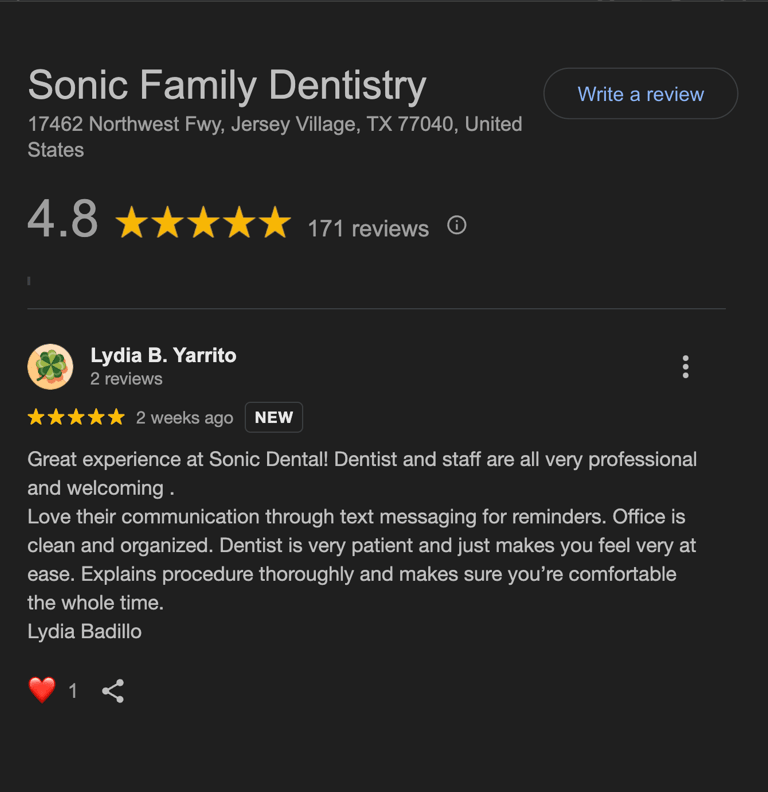This screenshot has height=792, width=768.
Task: Click the first star of the overall rating
Action: coord(132,223)
